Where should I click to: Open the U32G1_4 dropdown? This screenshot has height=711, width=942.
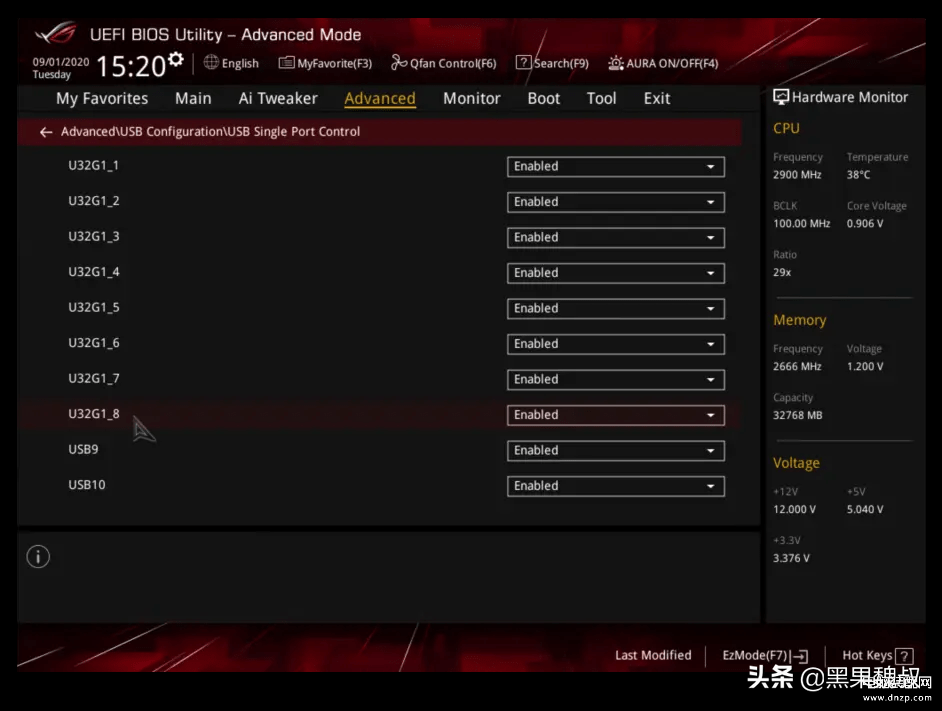point(616,273)
